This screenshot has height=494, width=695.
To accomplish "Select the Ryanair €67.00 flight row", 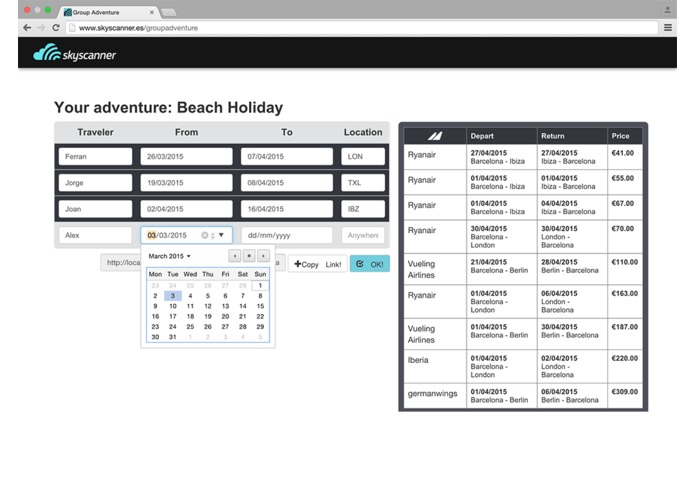I will 523,207.
